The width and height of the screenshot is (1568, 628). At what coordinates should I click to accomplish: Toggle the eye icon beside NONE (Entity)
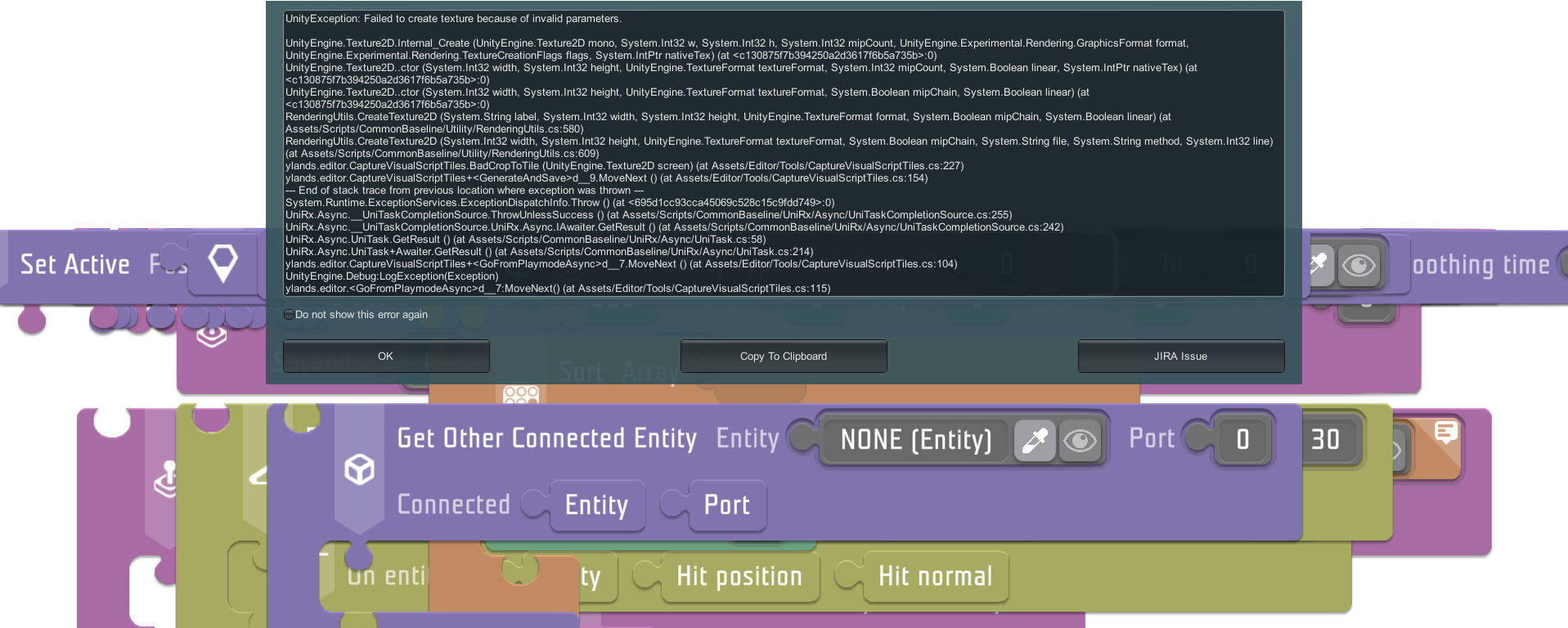[1080, 441]
